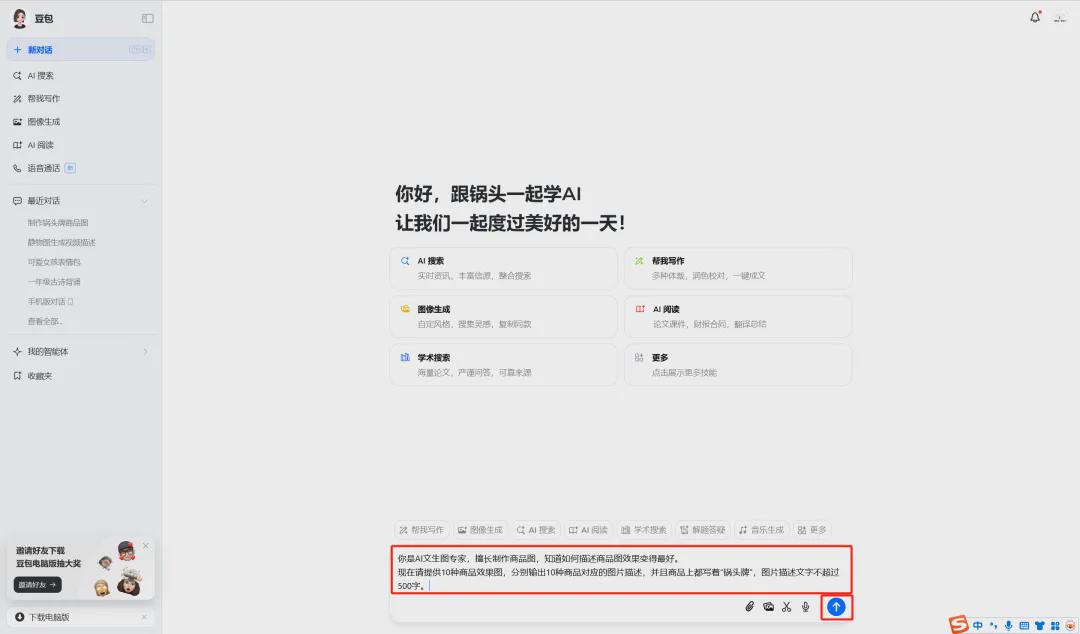
Task: Open the image upload icon beside the paperclip
Action: 768,606
